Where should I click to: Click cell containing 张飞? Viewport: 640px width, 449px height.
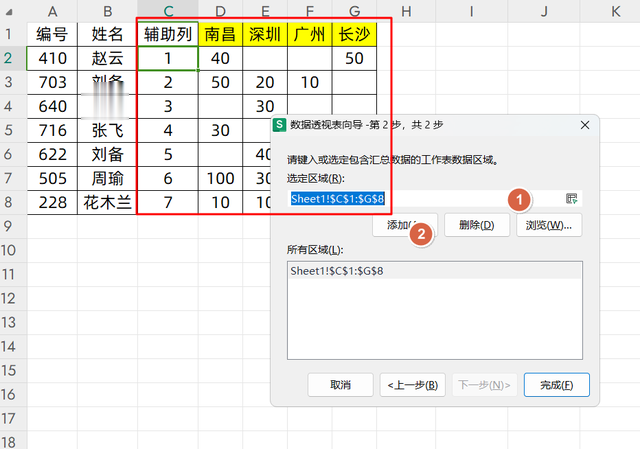coord(107,131)
